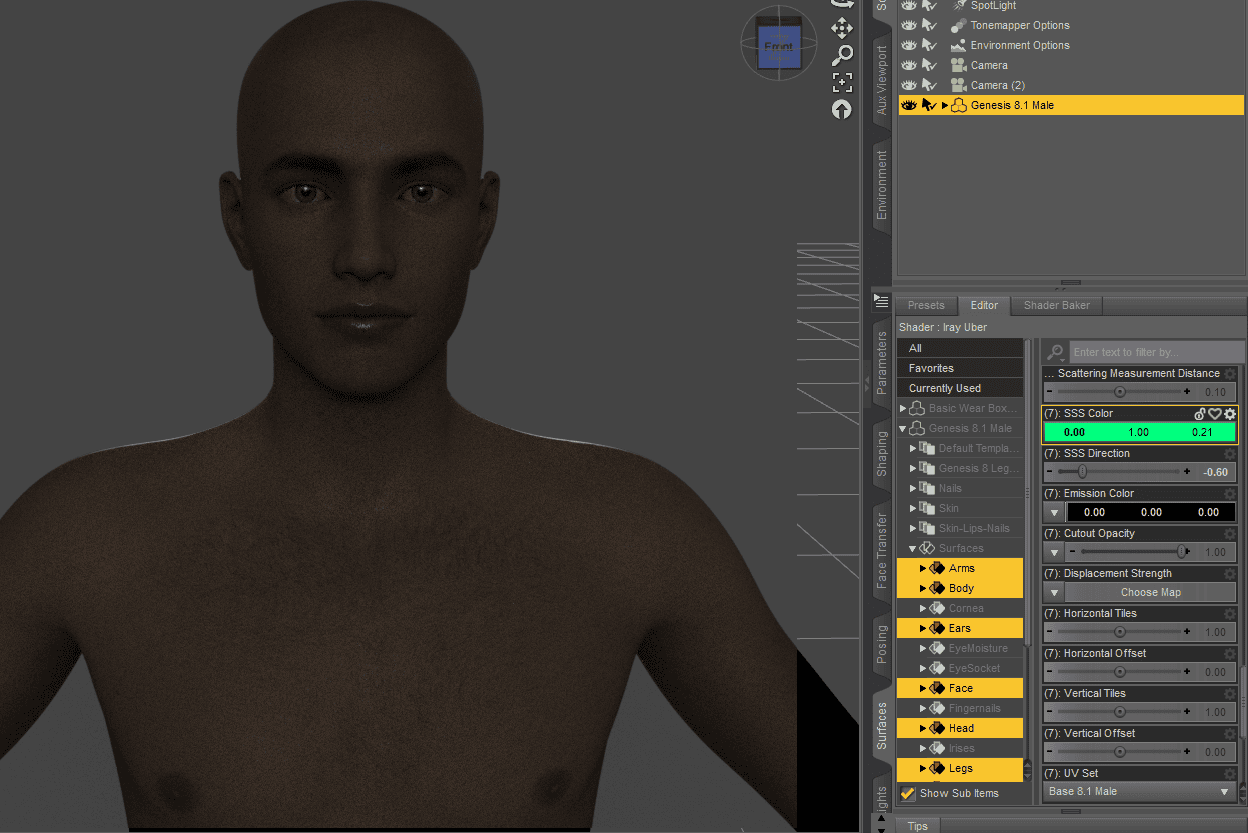This screenshot has height=833, width=1248.
Task: Click the camera reset arrow icon
Action: click(841, 110)
